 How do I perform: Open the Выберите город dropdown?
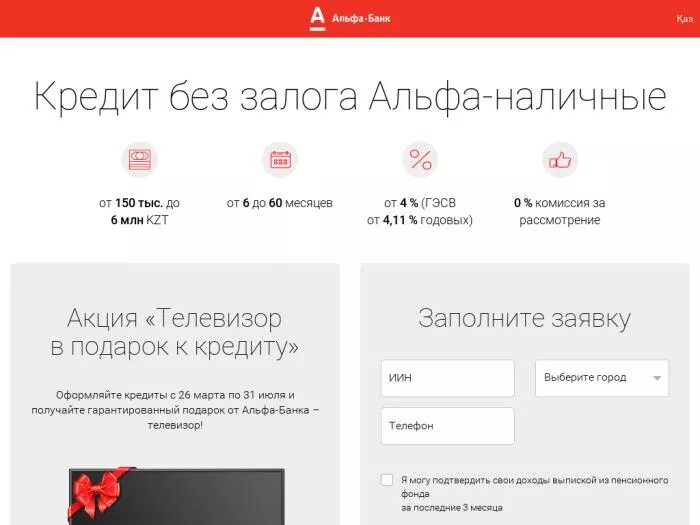[602, 378]
